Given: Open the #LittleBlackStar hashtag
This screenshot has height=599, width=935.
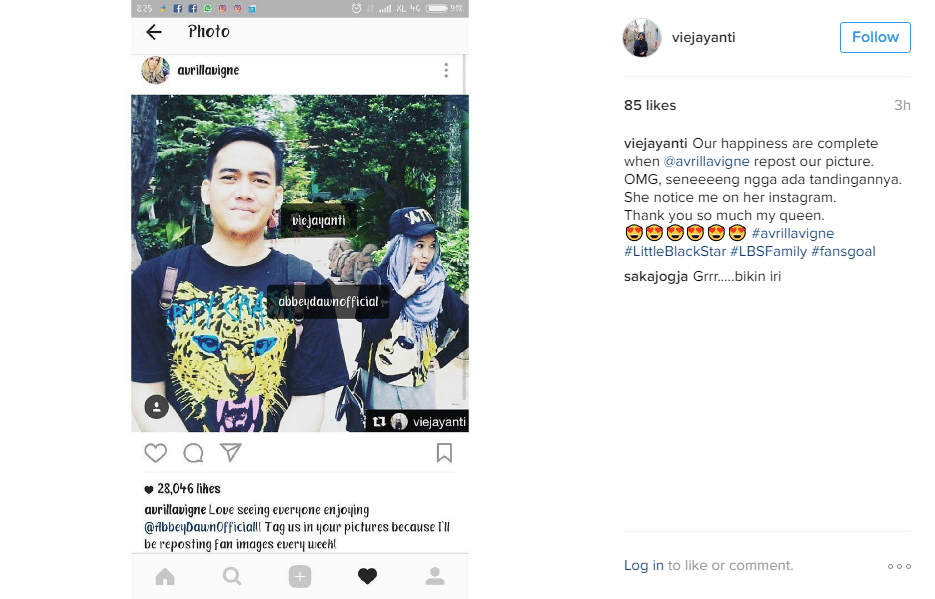Looking at the screenshot, I should coord(675,252).
